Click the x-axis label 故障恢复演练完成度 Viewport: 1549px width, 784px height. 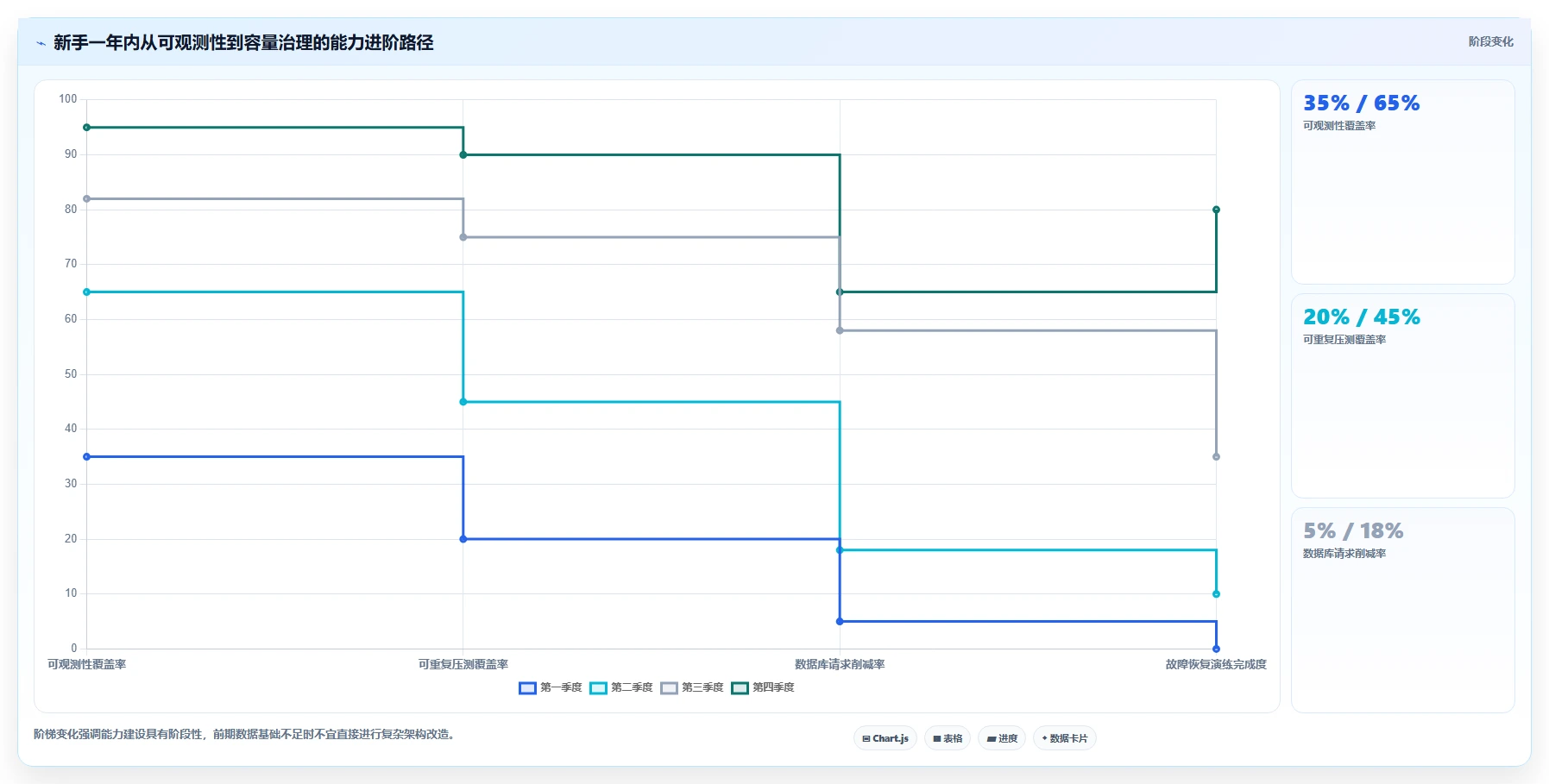1216,664
